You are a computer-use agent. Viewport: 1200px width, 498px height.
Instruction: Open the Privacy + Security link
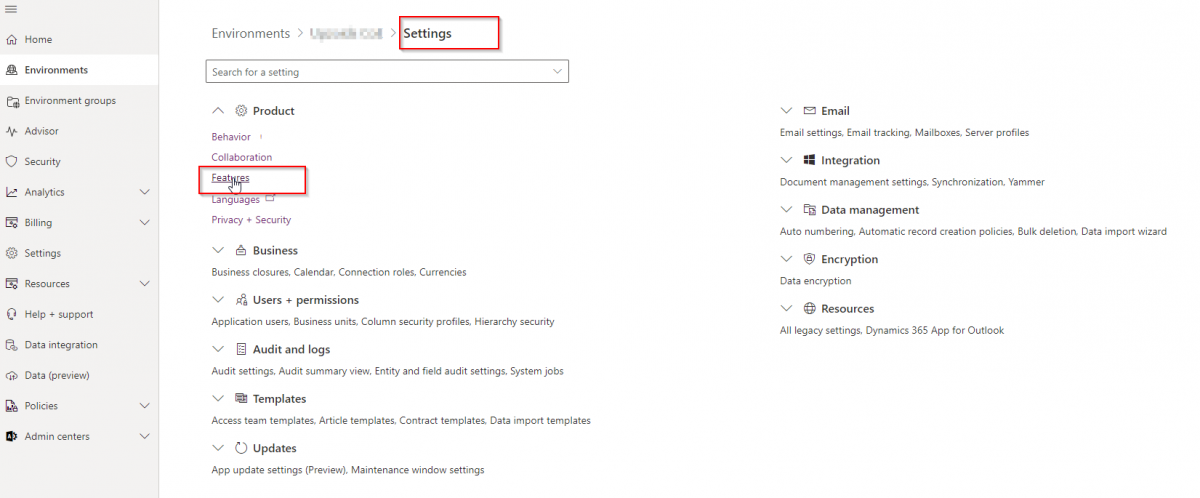pyautogui.click(x=251, y=220)
